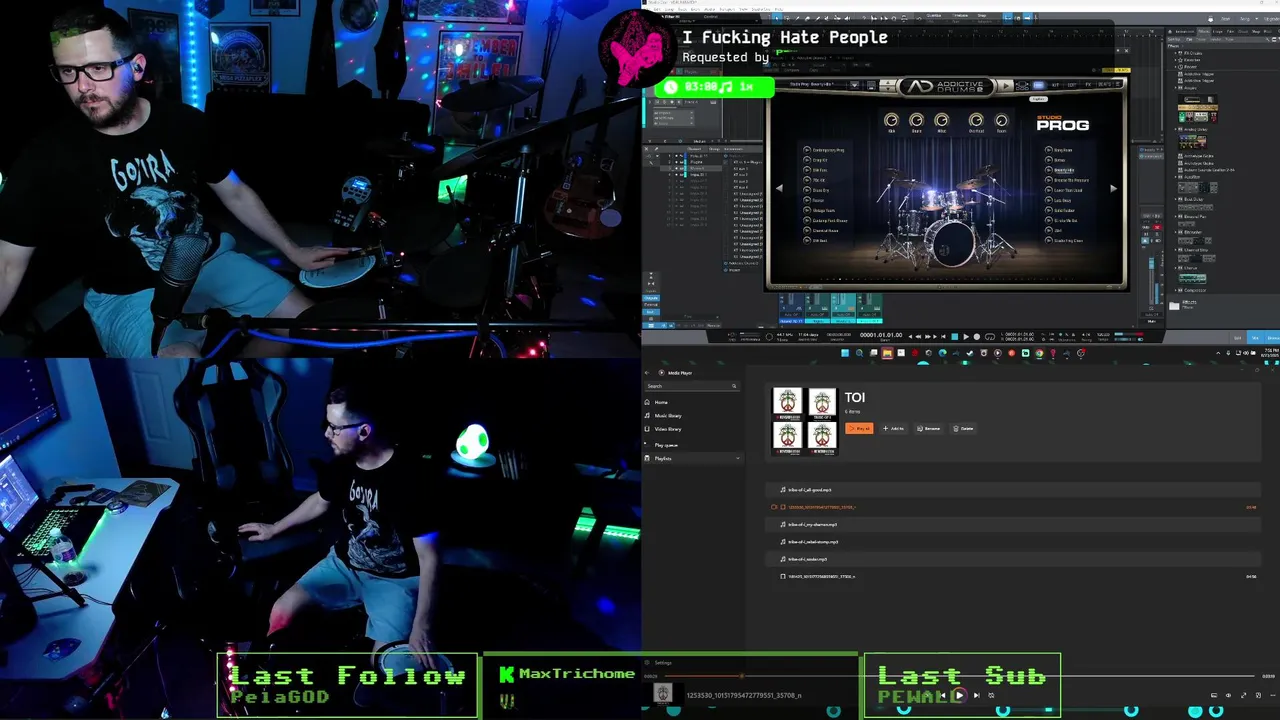This screenshot has height=720, width=1280.
Task: Open the FX tab in Addictive Drums
Action: (1089, 85)
